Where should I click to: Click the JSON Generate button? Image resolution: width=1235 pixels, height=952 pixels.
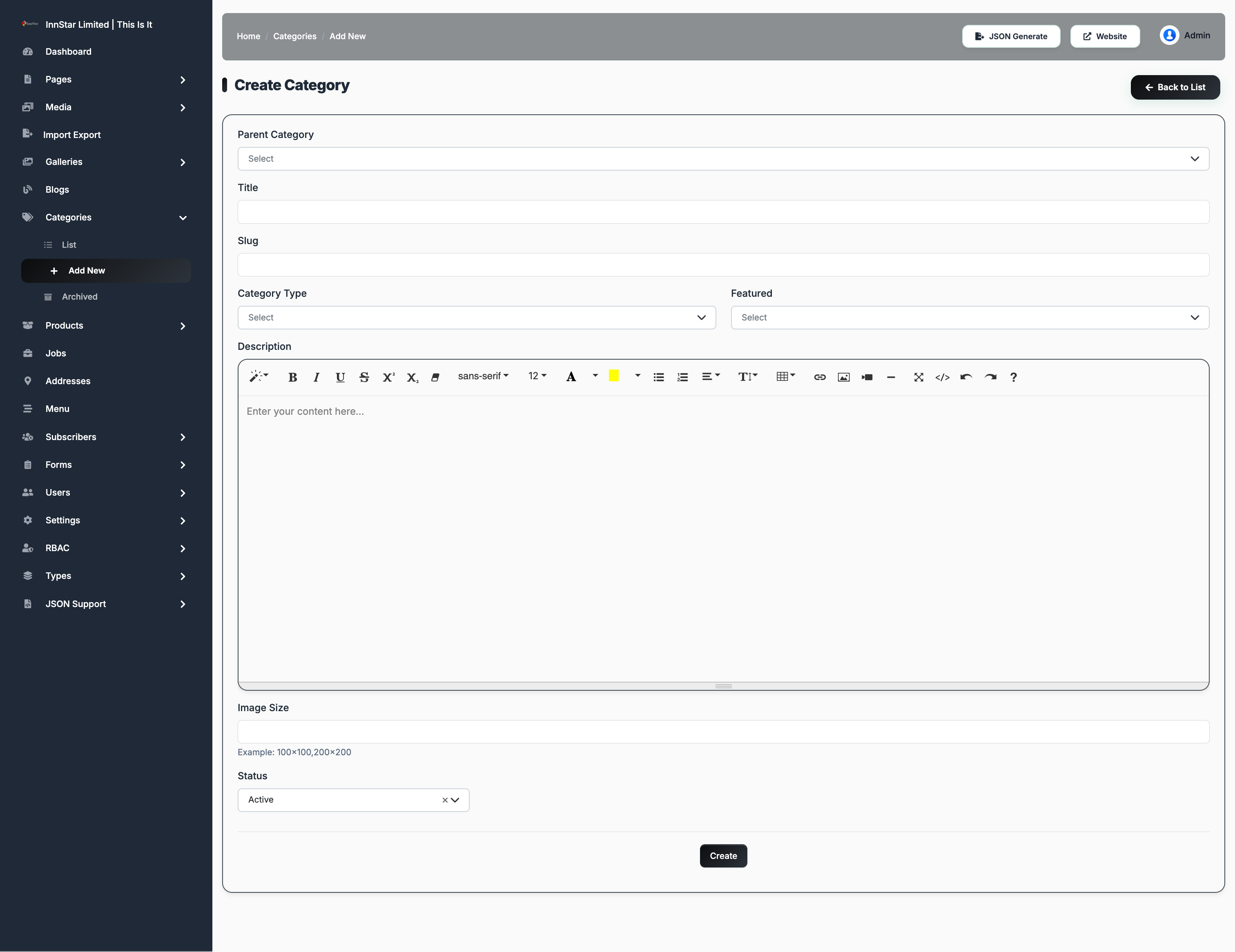[x=1011, y=36]
